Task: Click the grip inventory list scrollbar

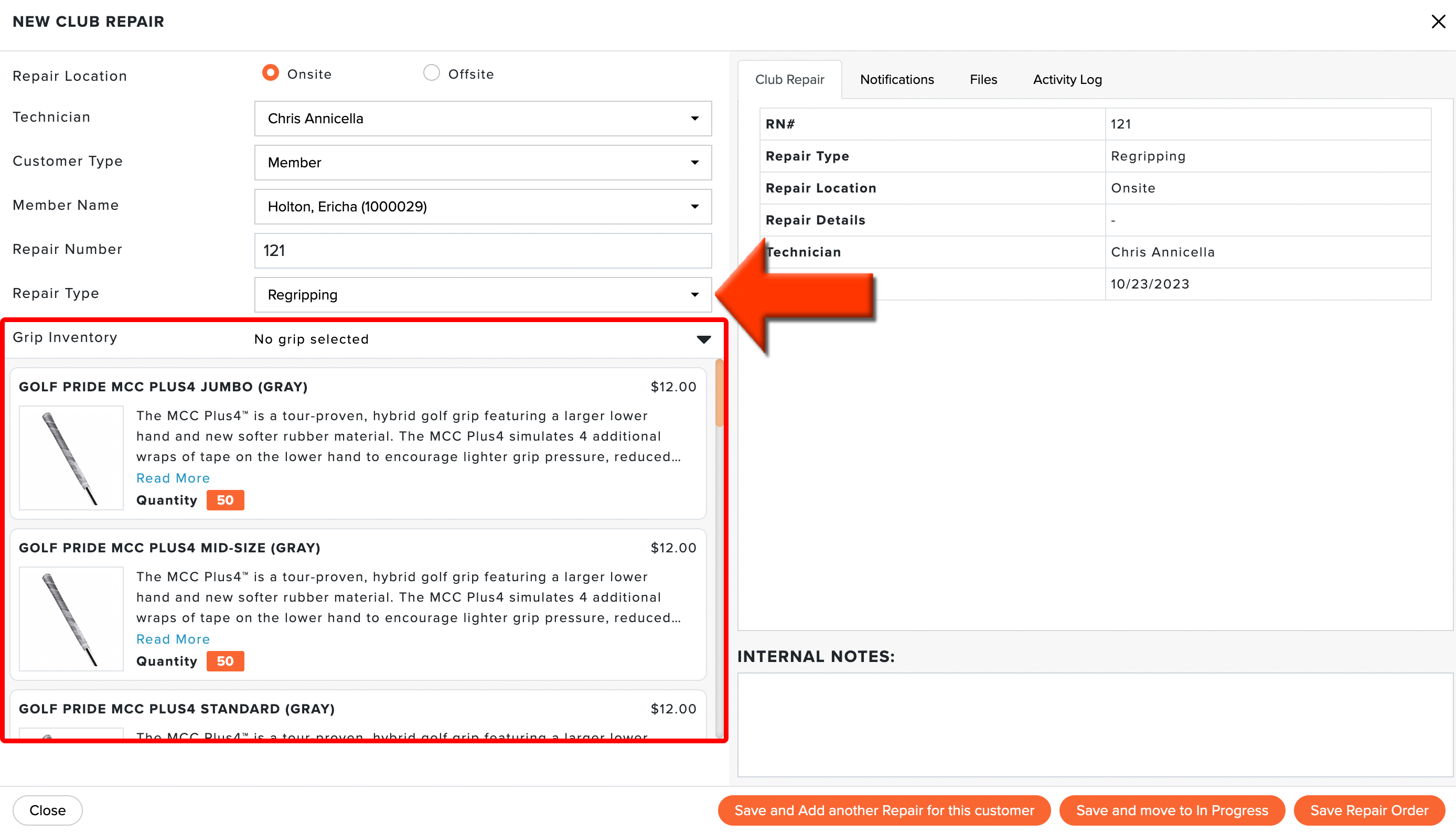Action: click(719, 393)
